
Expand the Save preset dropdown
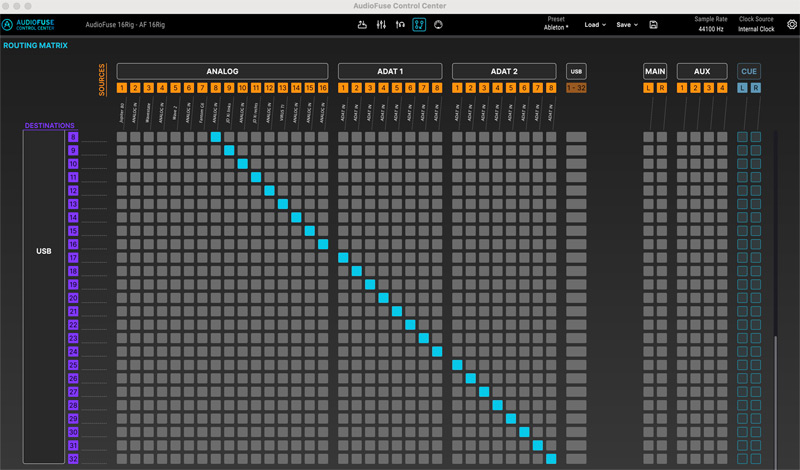(627, 24)
